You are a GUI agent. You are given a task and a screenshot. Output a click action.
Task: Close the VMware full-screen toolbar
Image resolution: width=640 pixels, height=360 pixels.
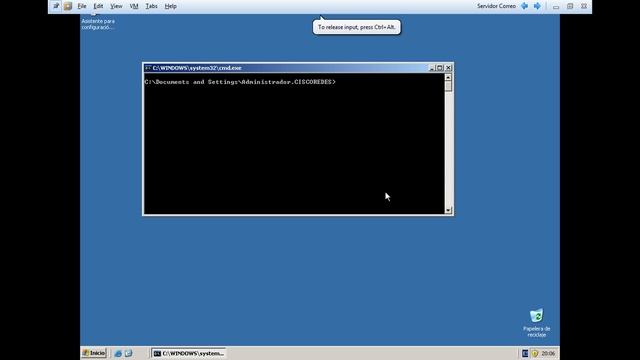tap(584, 6)
